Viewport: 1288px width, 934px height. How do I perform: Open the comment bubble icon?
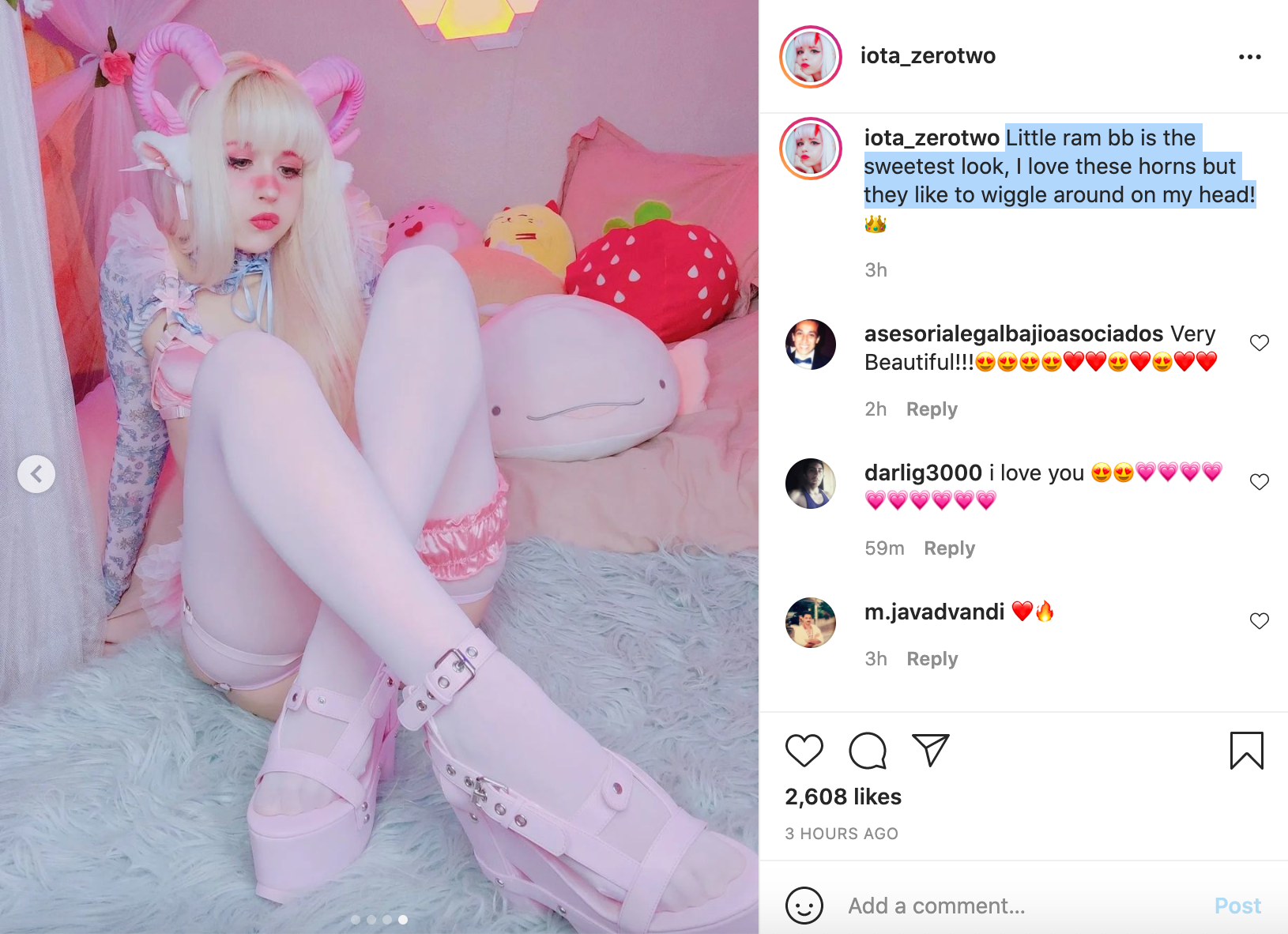[868, 751]
